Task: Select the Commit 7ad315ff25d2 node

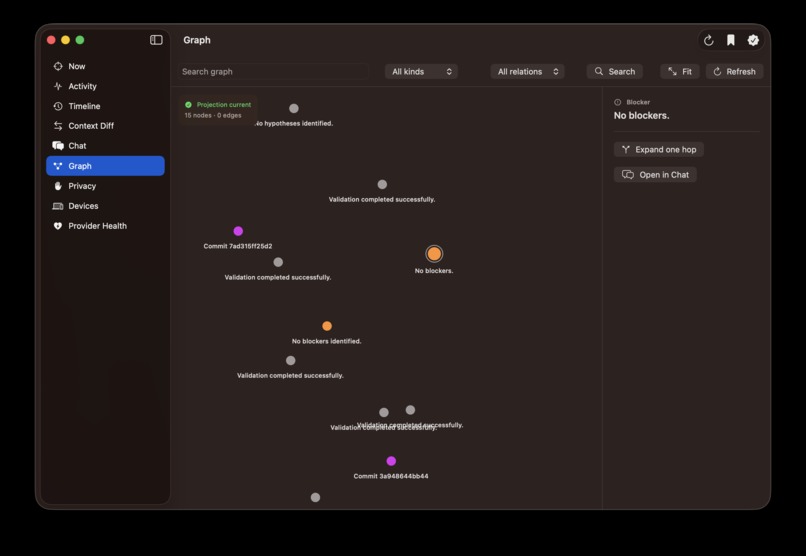Action: click(238, 231)
